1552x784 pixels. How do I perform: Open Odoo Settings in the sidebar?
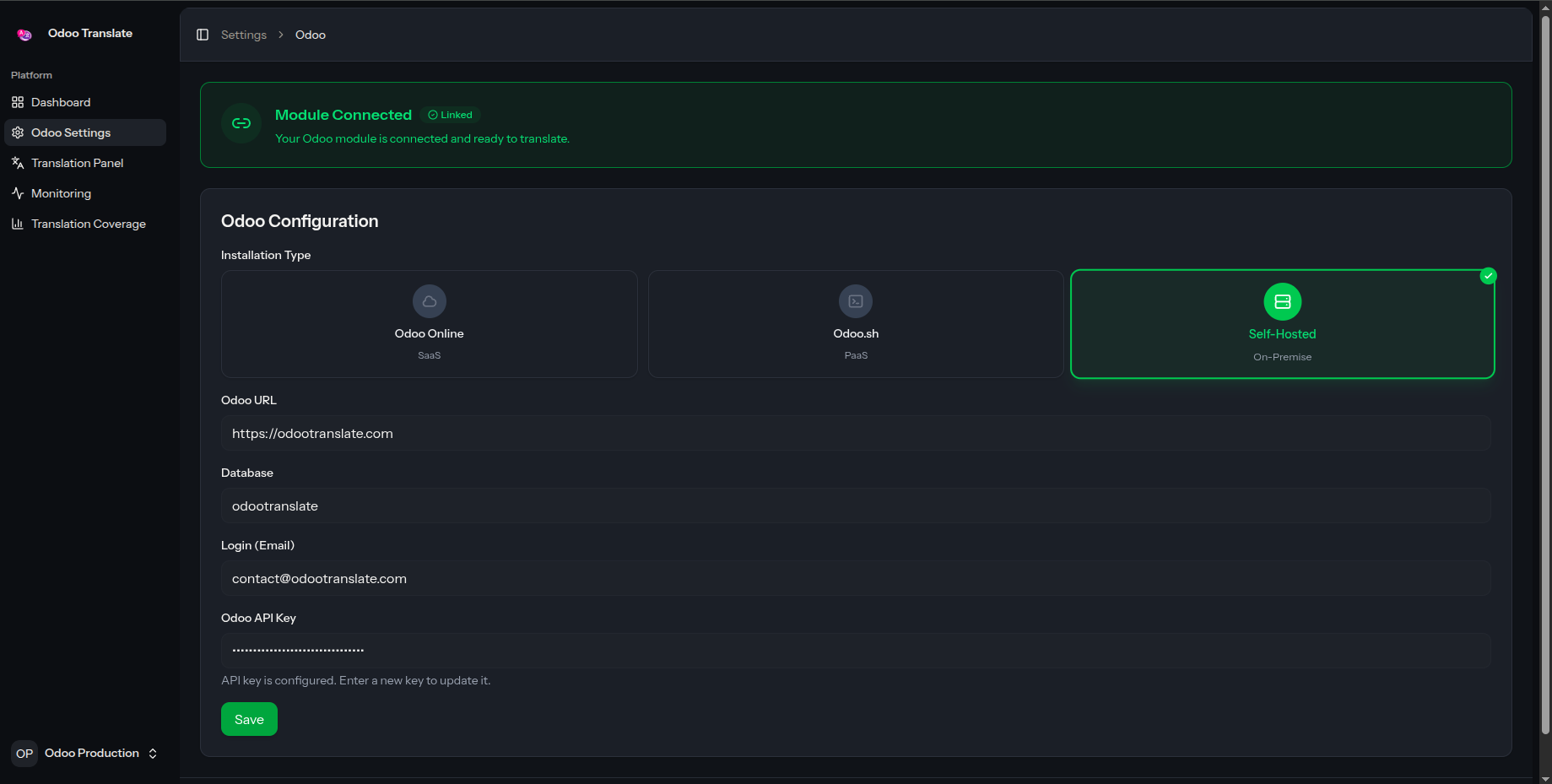(85, 132)
